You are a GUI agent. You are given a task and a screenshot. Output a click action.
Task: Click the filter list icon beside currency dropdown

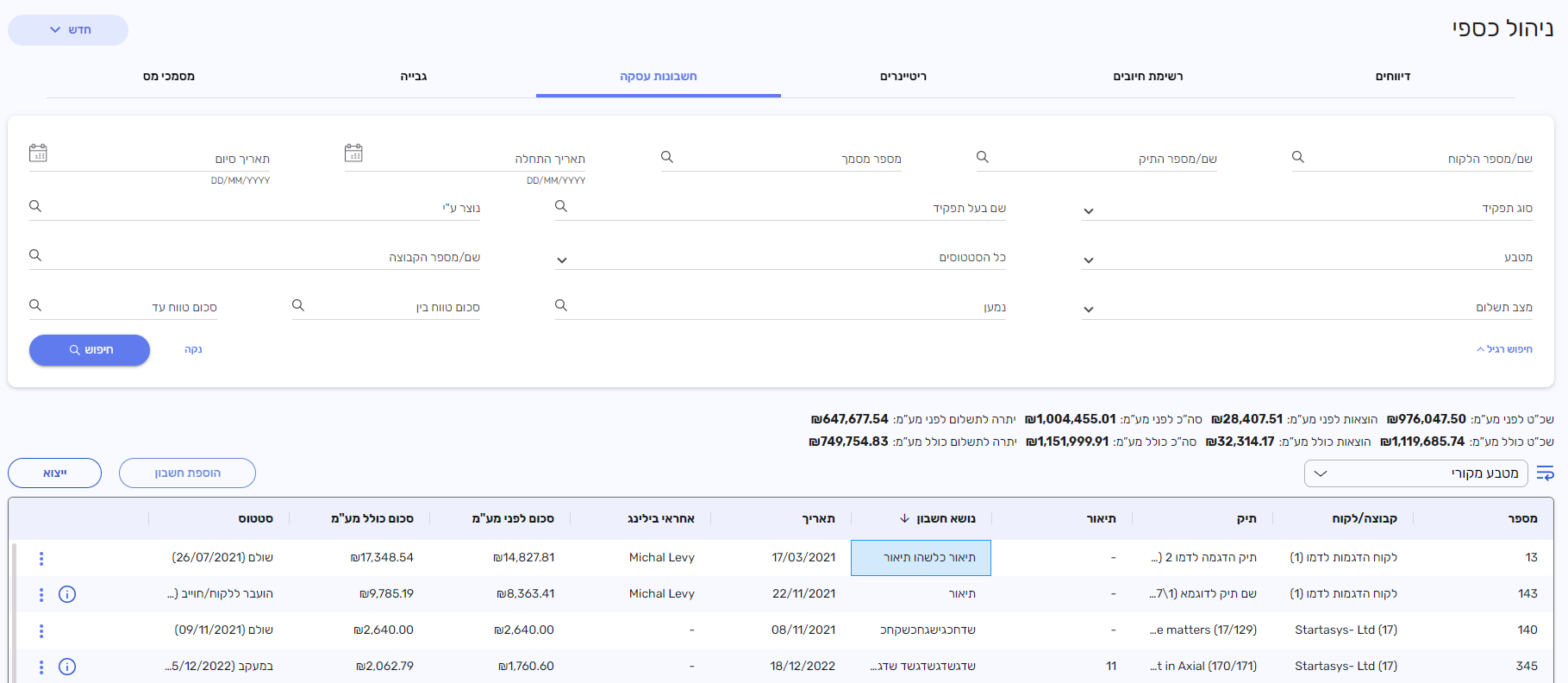click(1545, 473)
